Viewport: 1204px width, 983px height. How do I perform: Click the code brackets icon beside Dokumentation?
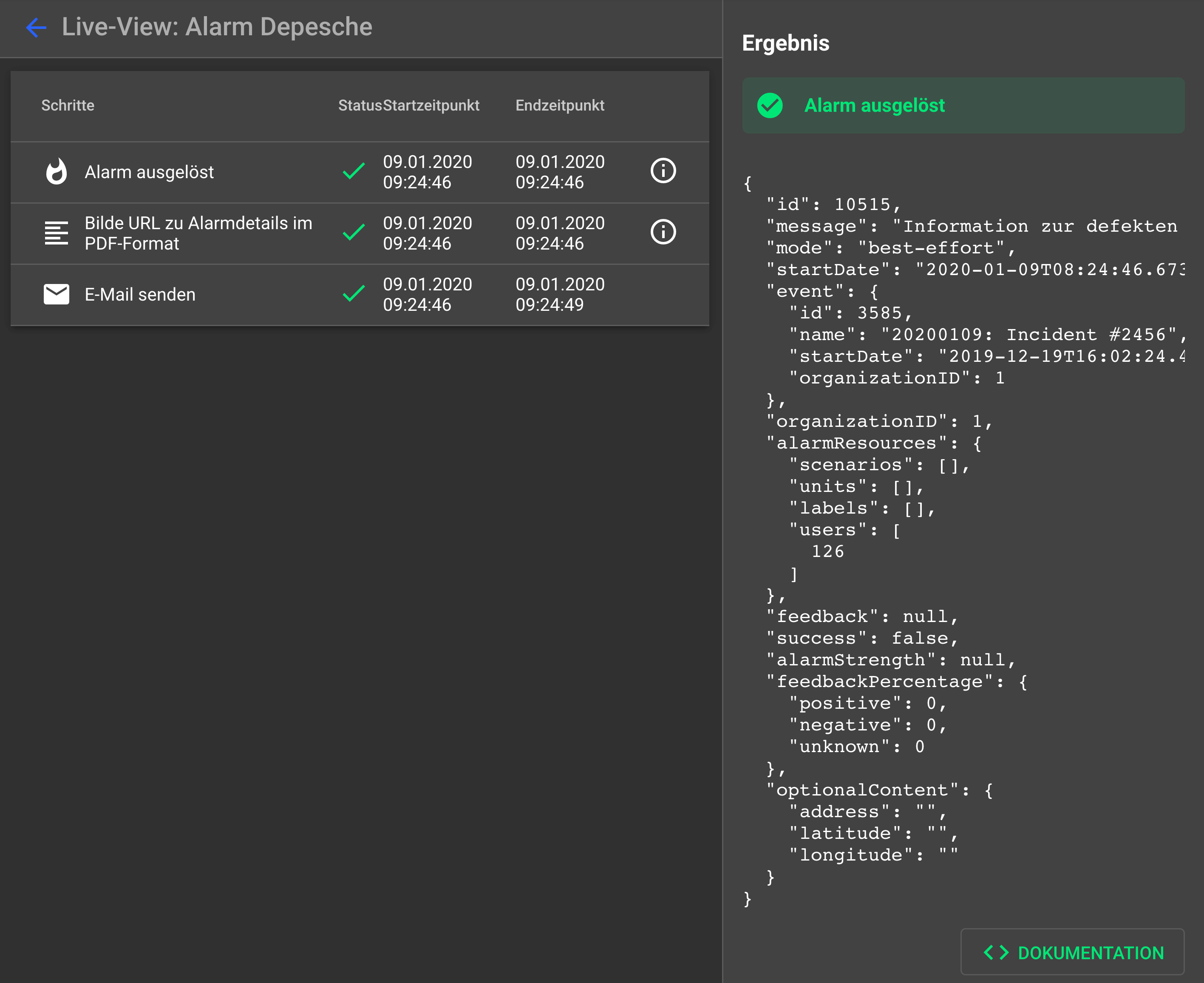[996, 953]
